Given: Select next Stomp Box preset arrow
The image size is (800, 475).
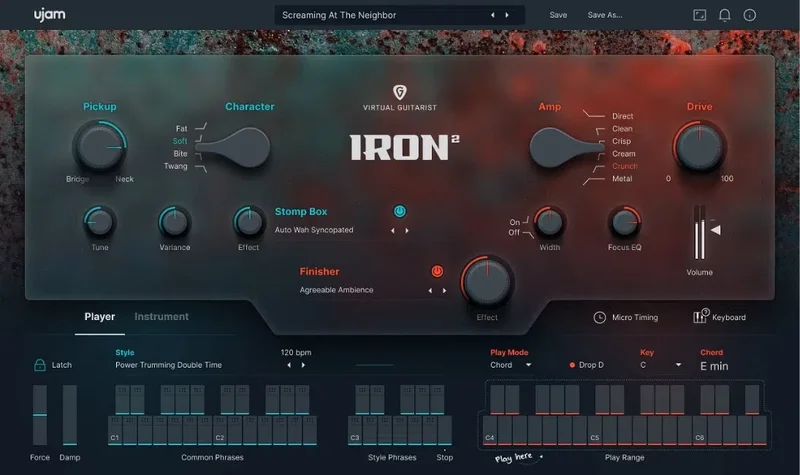Looking at the screenshot, I should (x=407, y=231).
